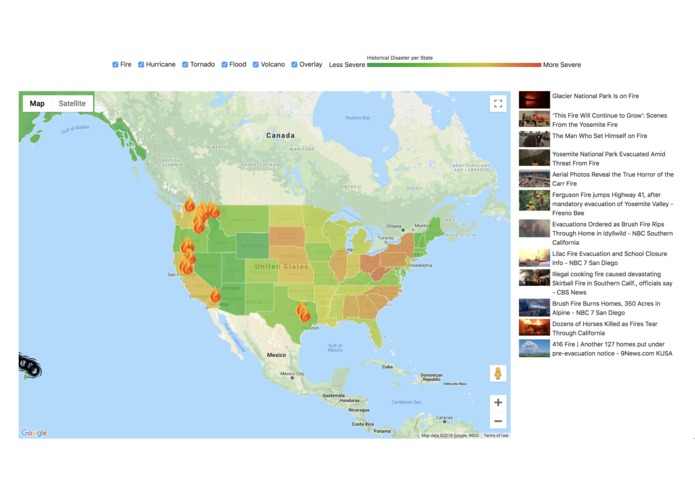The width and height of the screenshot is (695, 494).
Task: Click the Glacier National Park article thumbnail
Action: (534, 100)
